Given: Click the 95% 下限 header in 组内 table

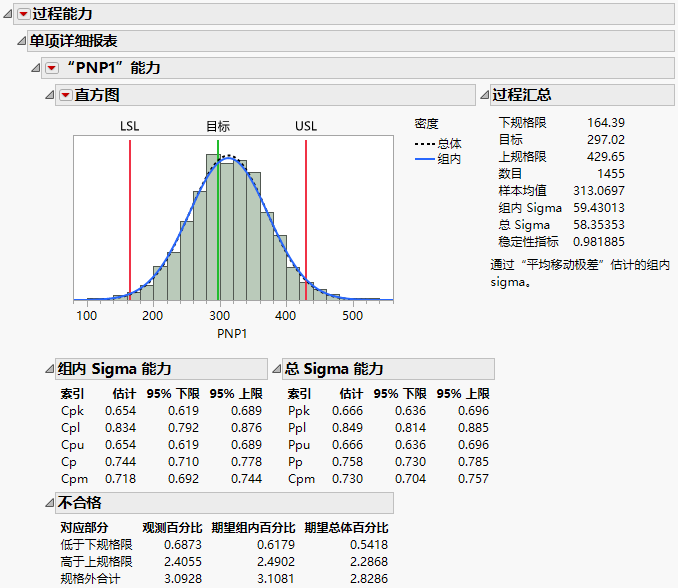Looking at the screenshot, I should tap(173, 394).
